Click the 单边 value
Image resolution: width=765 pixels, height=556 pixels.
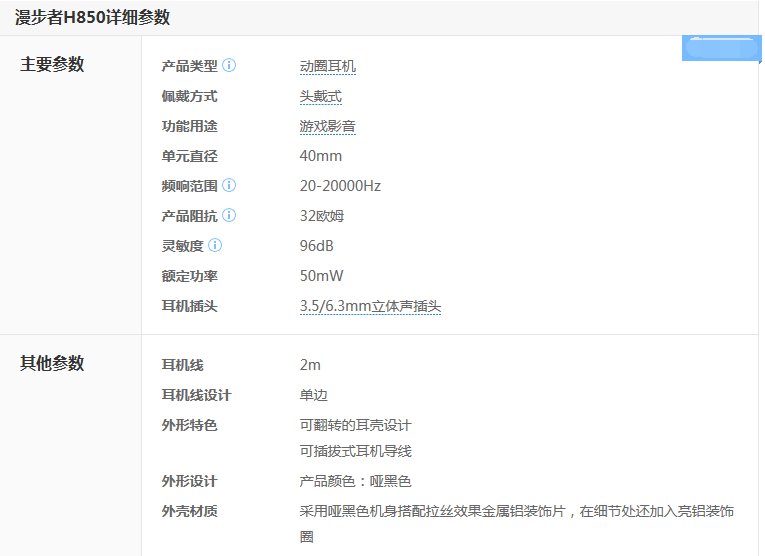(x=314, y=395)
